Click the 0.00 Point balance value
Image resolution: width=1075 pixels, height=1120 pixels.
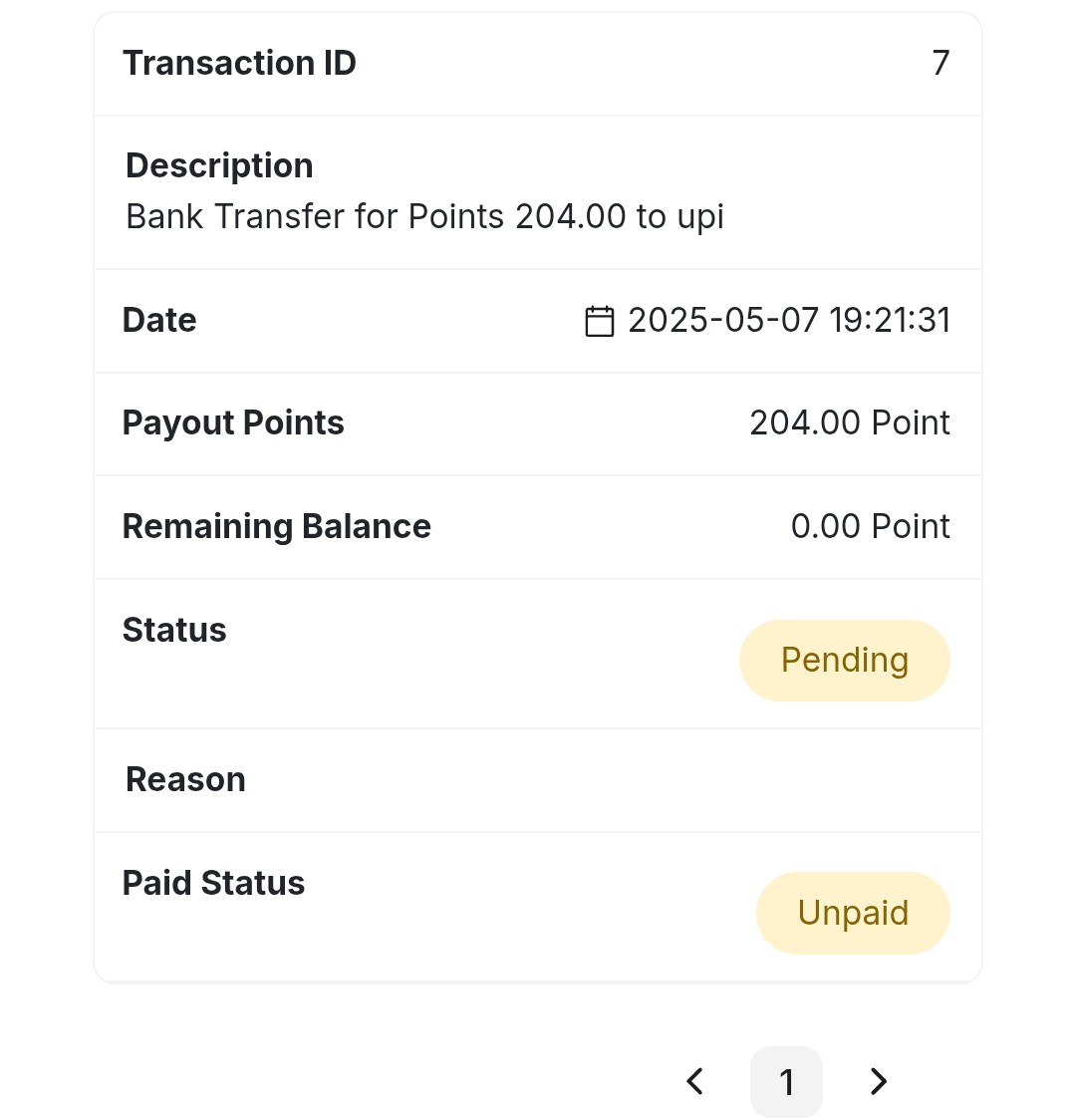[871, 526]
